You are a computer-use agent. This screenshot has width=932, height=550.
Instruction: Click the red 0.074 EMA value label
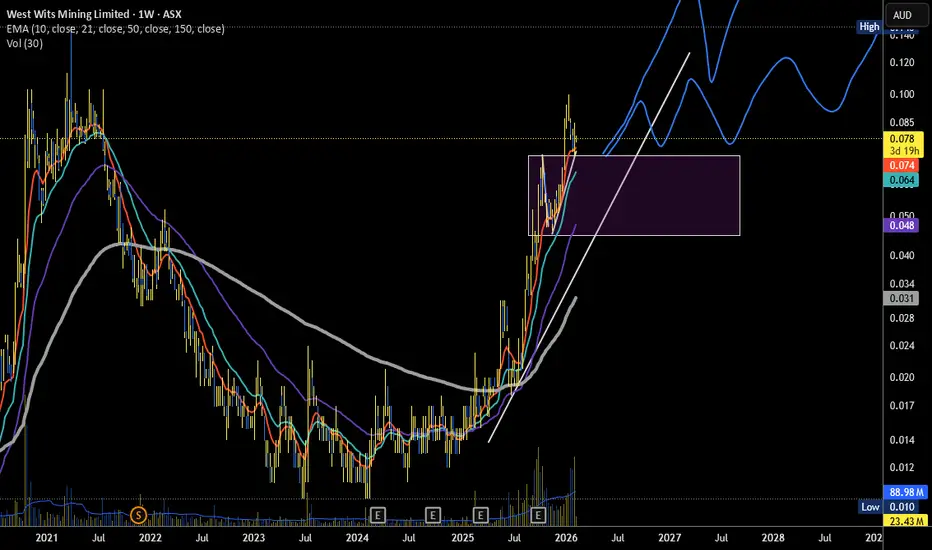pos(902,165)
